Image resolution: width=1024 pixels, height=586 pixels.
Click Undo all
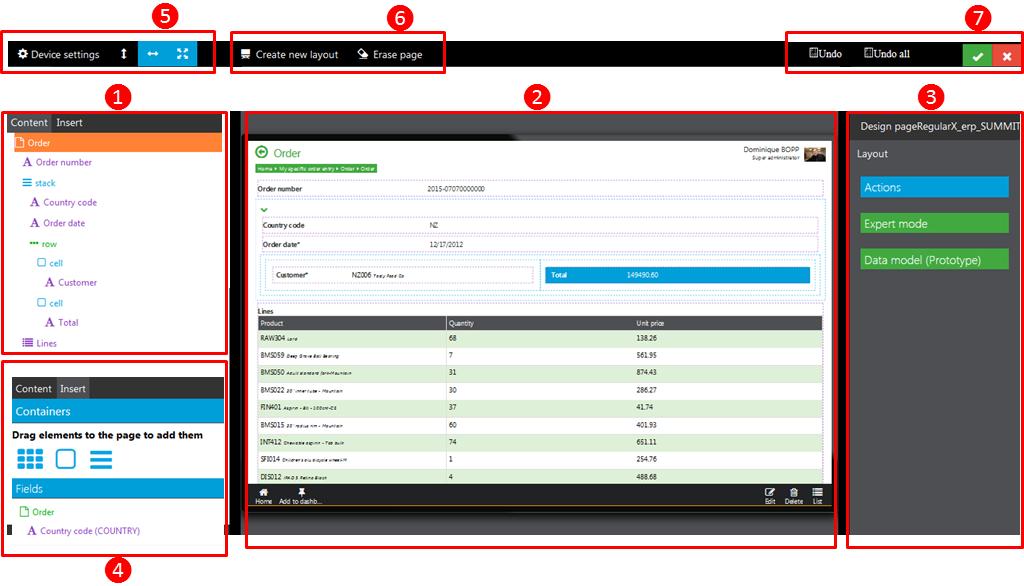[x=886, y=53]
